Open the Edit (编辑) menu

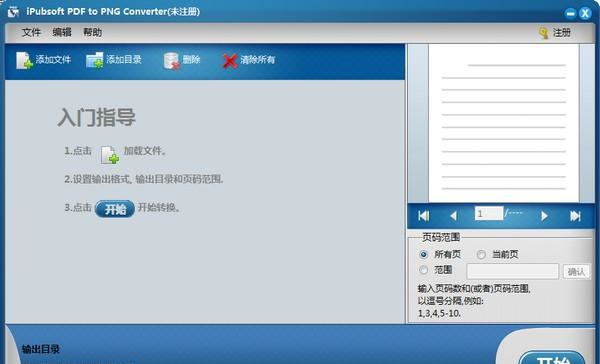[x=62, y=32]
